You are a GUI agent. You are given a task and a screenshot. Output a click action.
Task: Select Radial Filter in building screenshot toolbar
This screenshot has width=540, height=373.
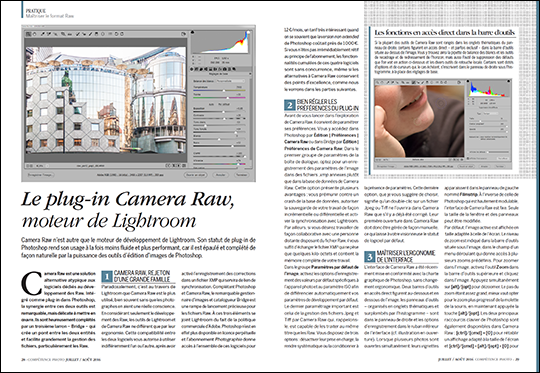[x=103, y=34]
